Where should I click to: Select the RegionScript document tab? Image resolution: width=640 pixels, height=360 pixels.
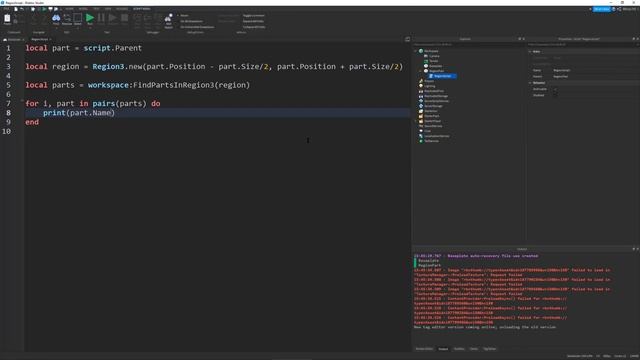pos(40,39)
